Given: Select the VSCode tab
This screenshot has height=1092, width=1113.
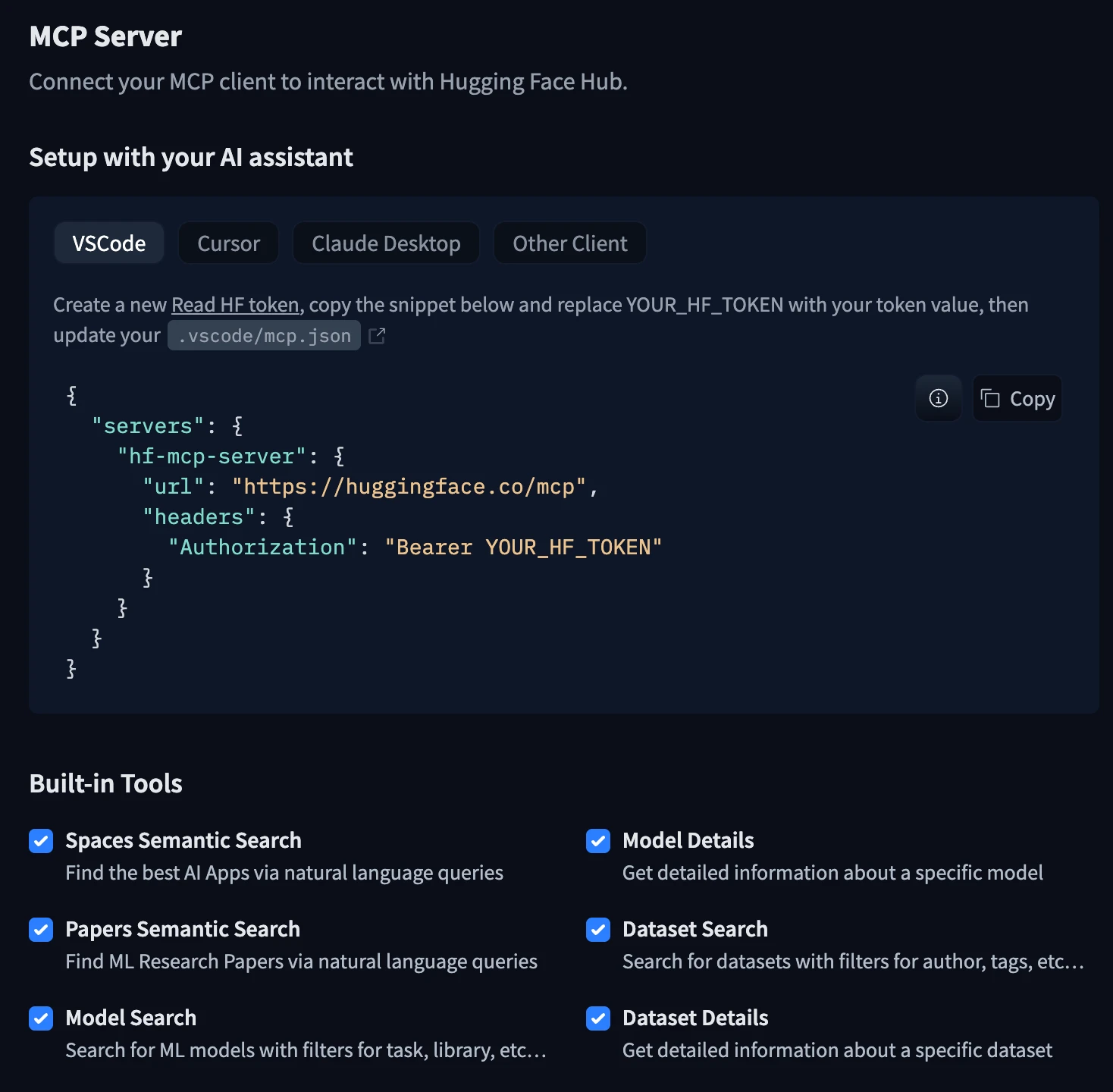Looking at the screenshot, I should click(x=109, y=243).
